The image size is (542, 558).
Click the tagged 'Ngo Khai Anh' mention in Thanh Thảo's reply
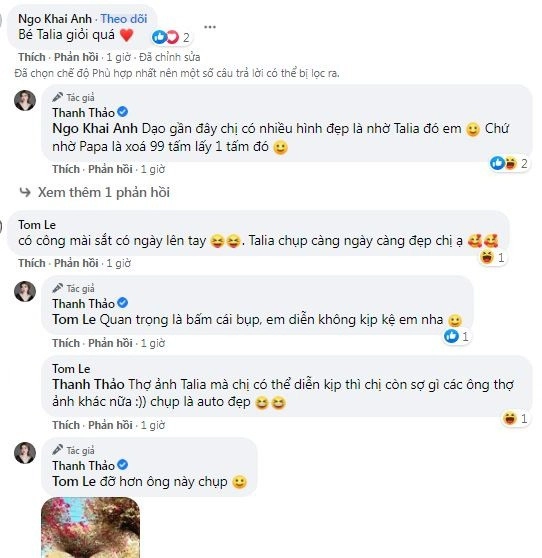95,128
